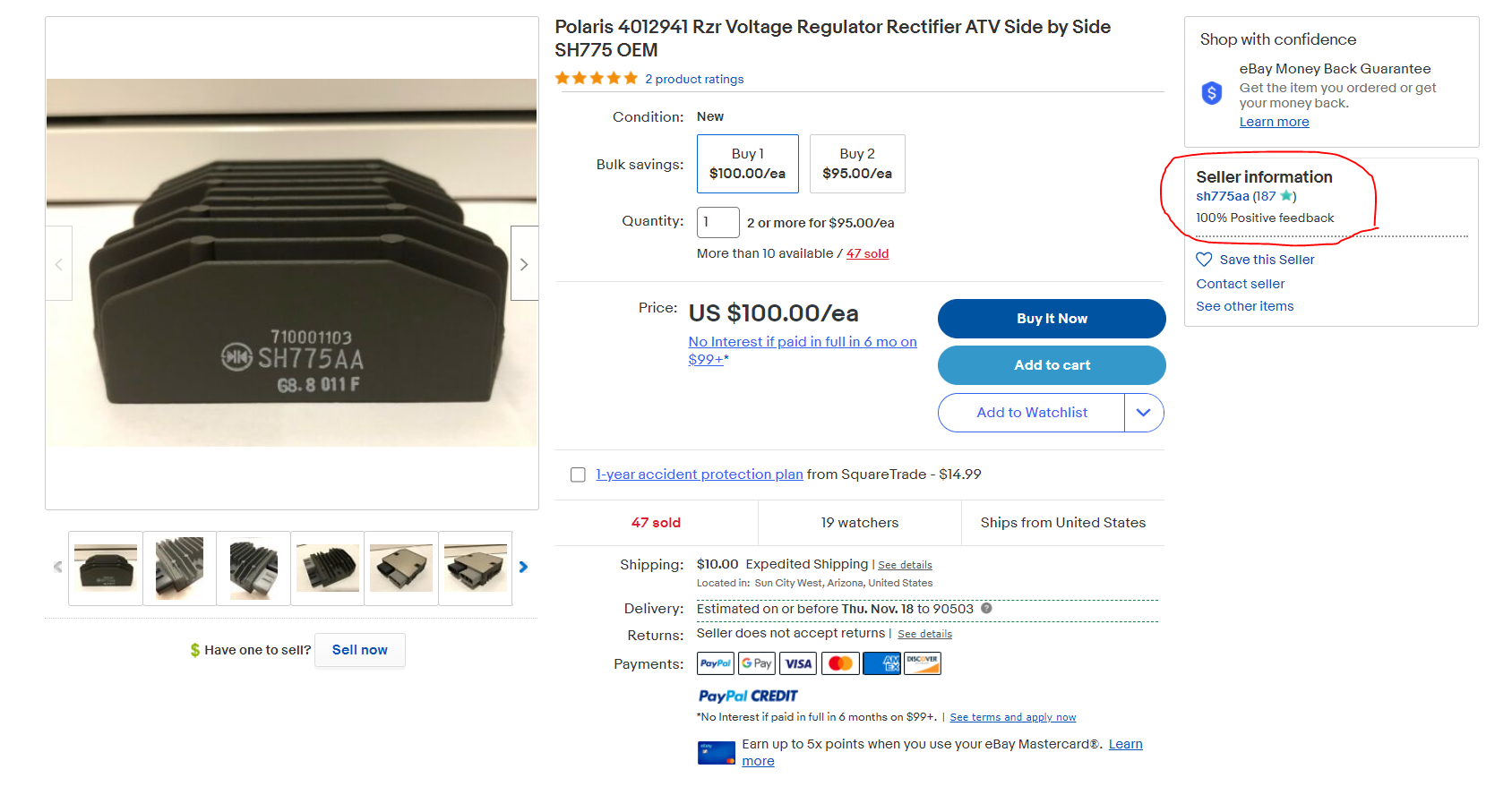1512x795 pixels.
Task: Select the last thumbnail in the image strip
Action: (475, 568)
